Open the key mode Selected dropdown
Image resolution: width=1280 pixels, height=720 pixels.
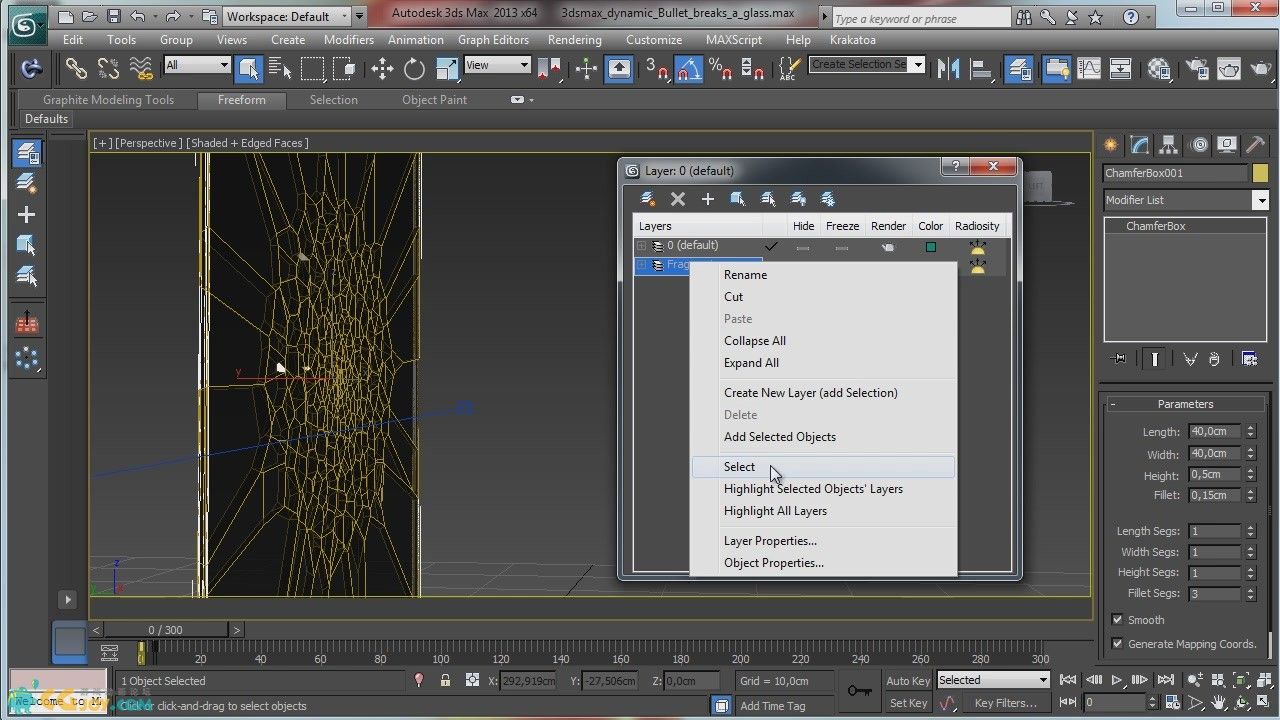tap(992, 680)
